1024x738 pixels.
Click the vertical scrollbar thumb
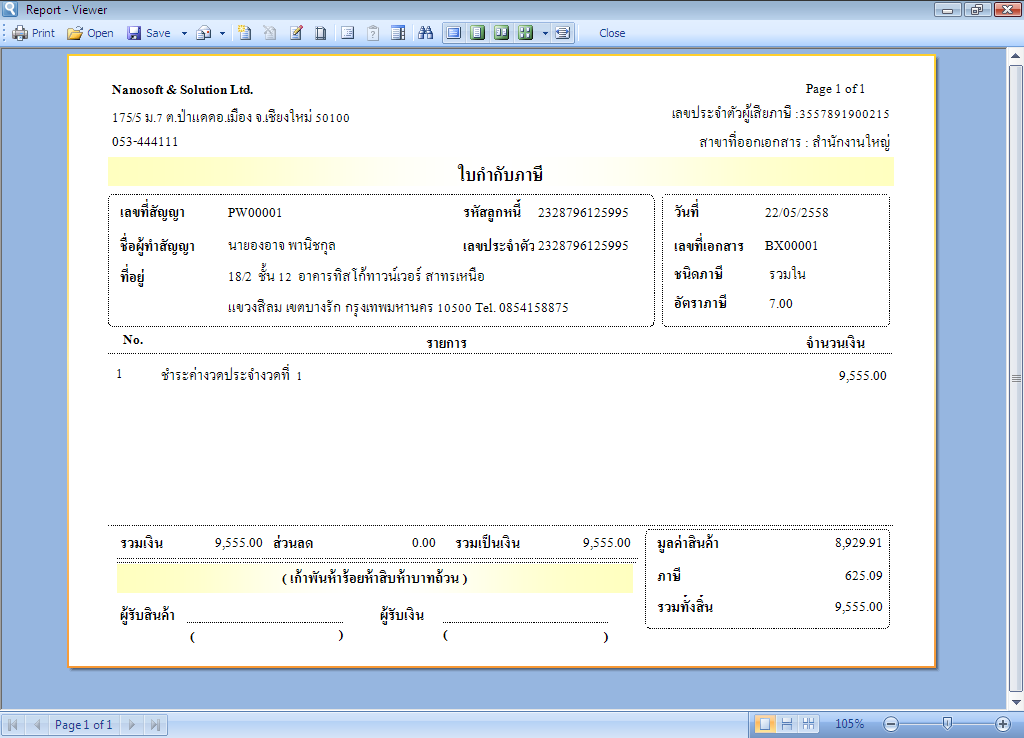point(1016,378)
